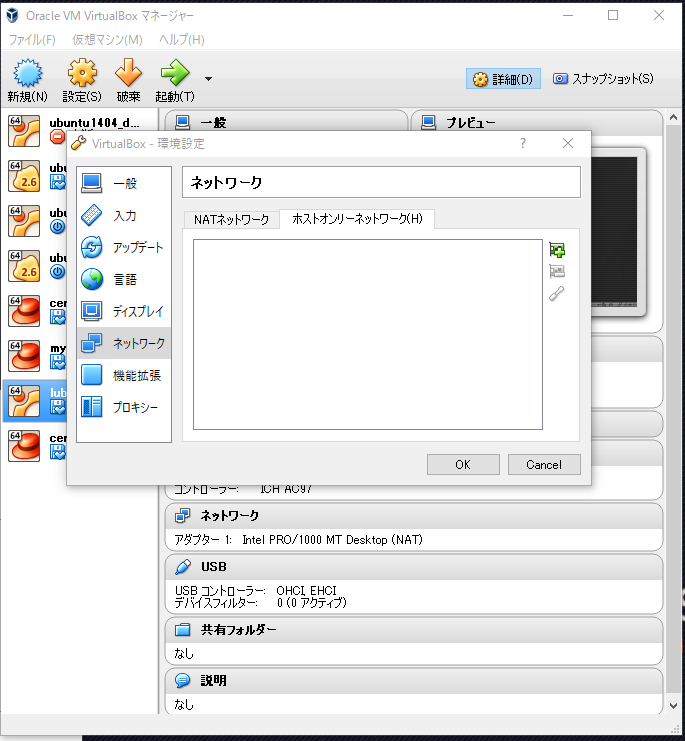The image size is (685, 741).
Task: Select the my... VM entry in list
Action: pos(35,356)
